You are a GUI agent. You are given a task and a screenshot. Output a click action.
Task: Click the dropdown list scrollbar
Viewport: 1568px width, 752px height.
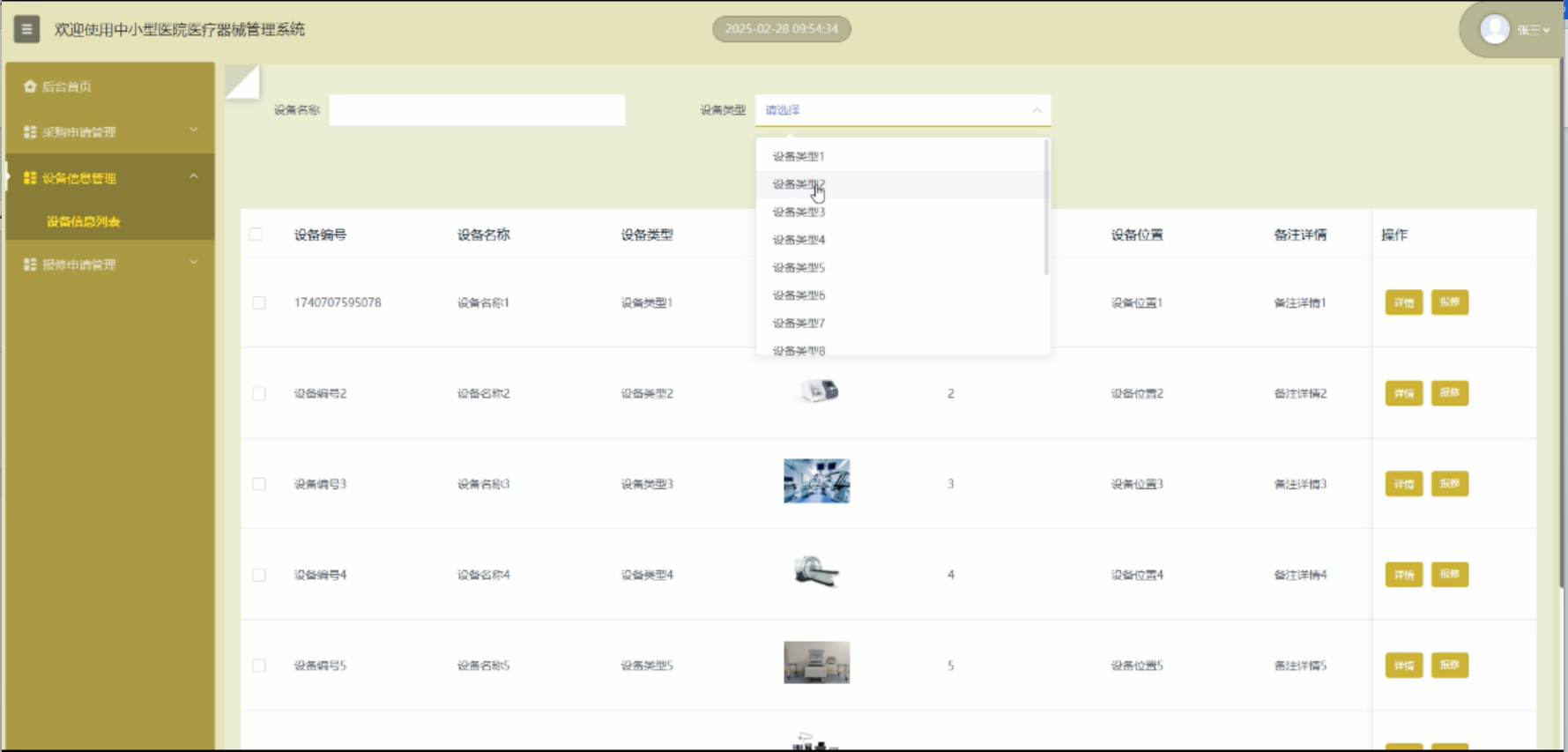(x=1046, y=208)
